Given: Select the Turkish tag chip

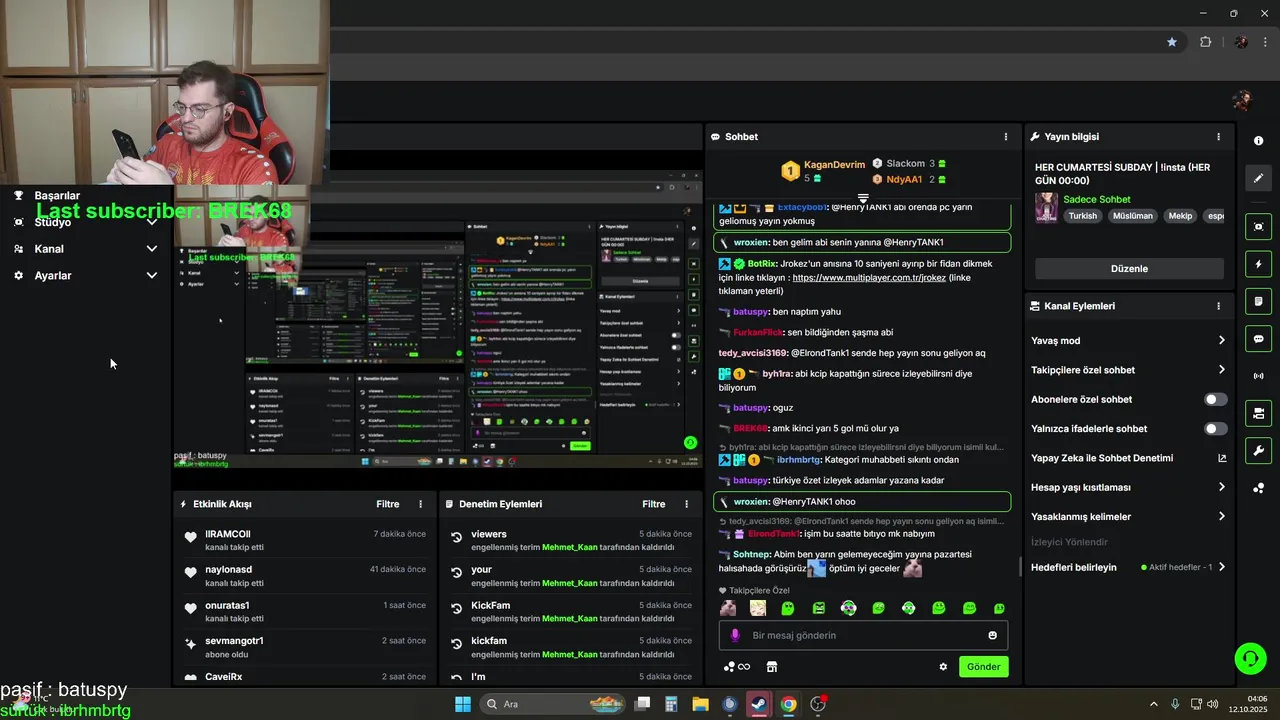Looking at the screenshot, I should [x=1082, y=216].
